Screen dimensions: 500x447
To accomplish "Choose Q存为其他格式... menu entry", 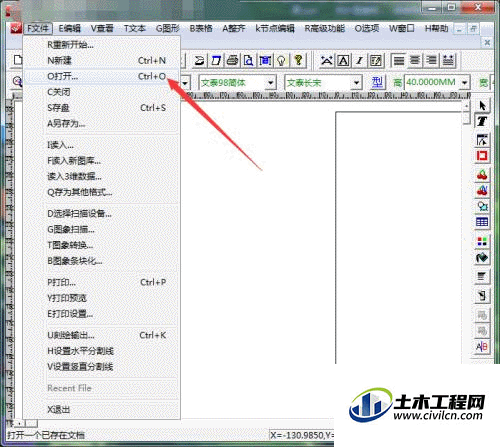I will (103, 192).
